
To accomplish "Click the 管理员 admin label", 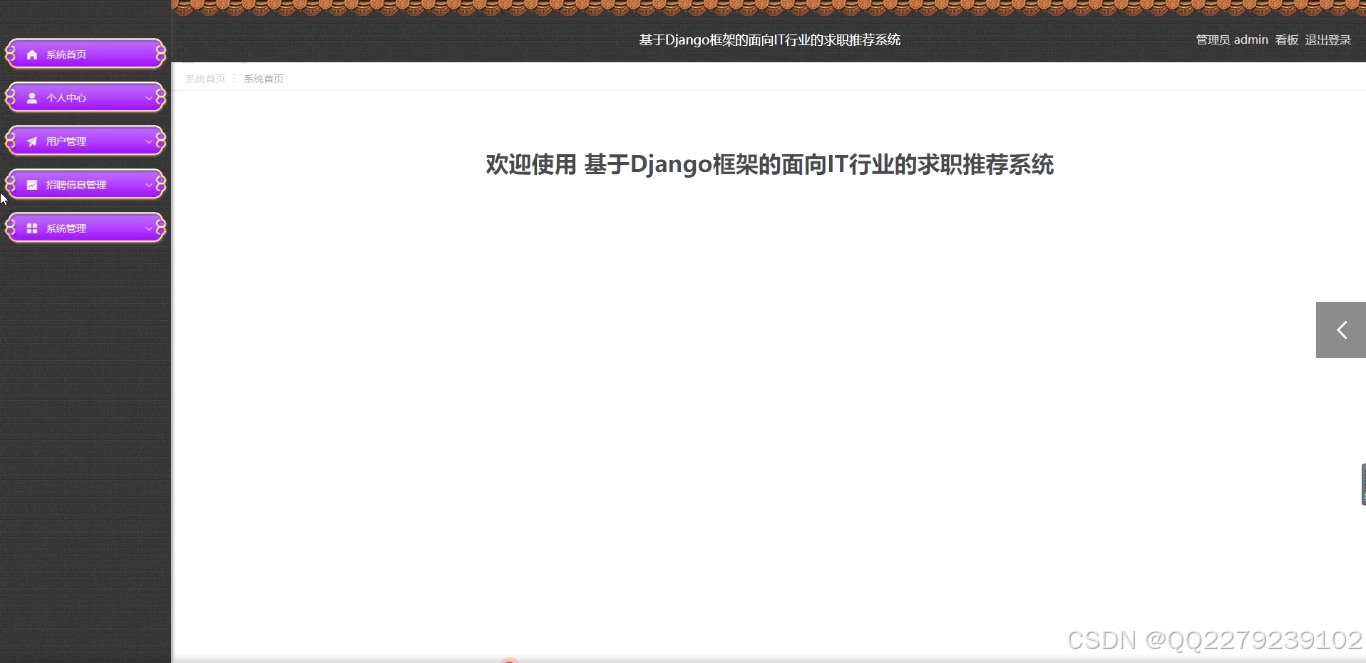I will 1232,40.
